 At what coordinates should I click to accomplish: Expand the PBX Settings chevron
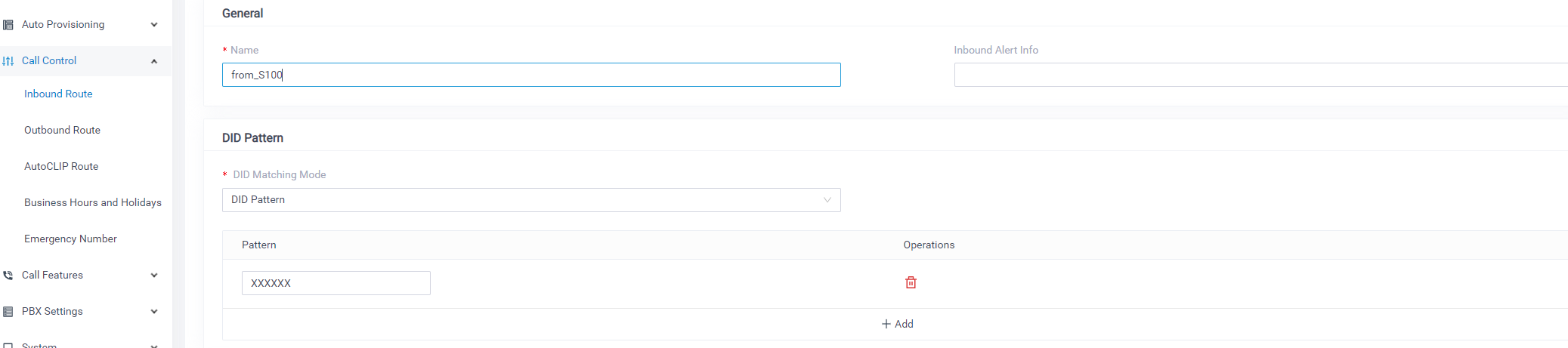(x=154, y=312)
